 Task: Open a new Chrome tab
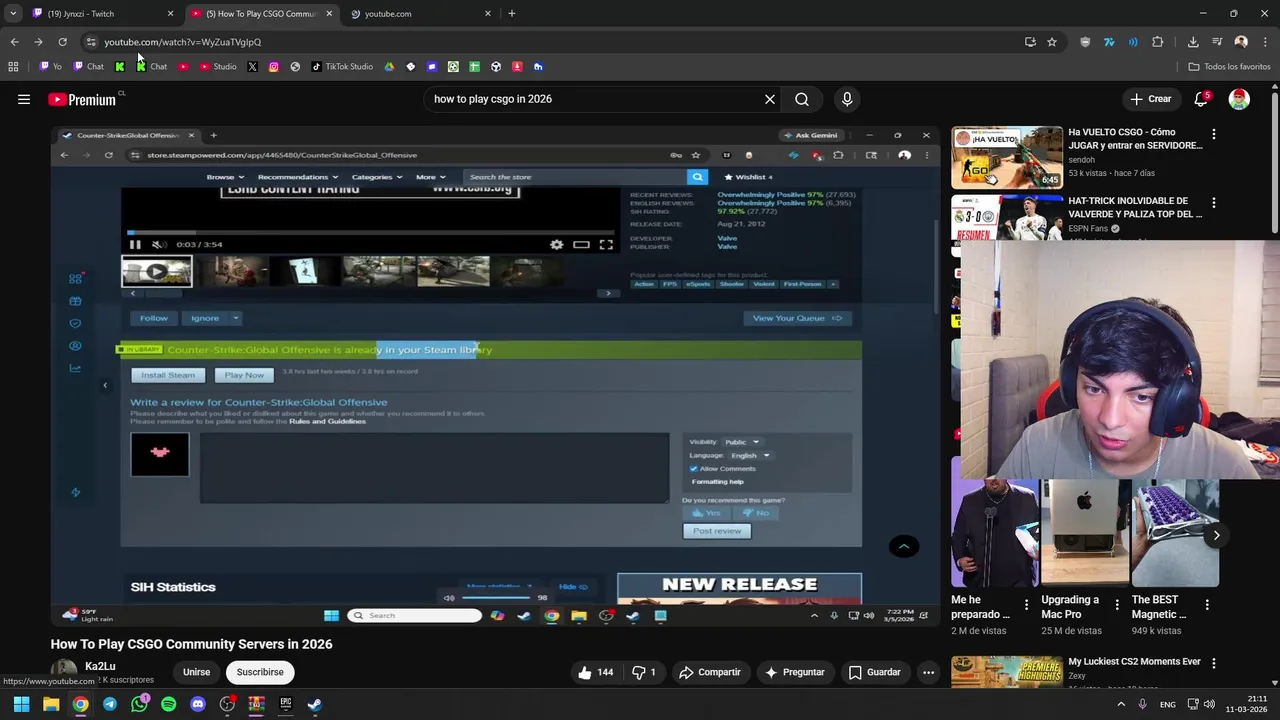(512, 14)
